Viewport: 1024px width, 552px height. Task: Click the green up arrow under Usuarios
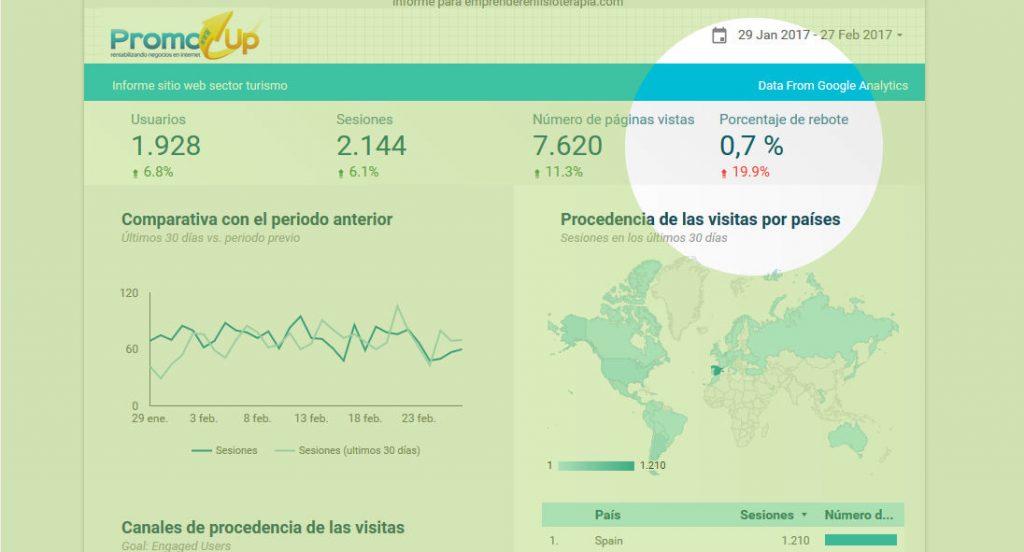(135, 173)
